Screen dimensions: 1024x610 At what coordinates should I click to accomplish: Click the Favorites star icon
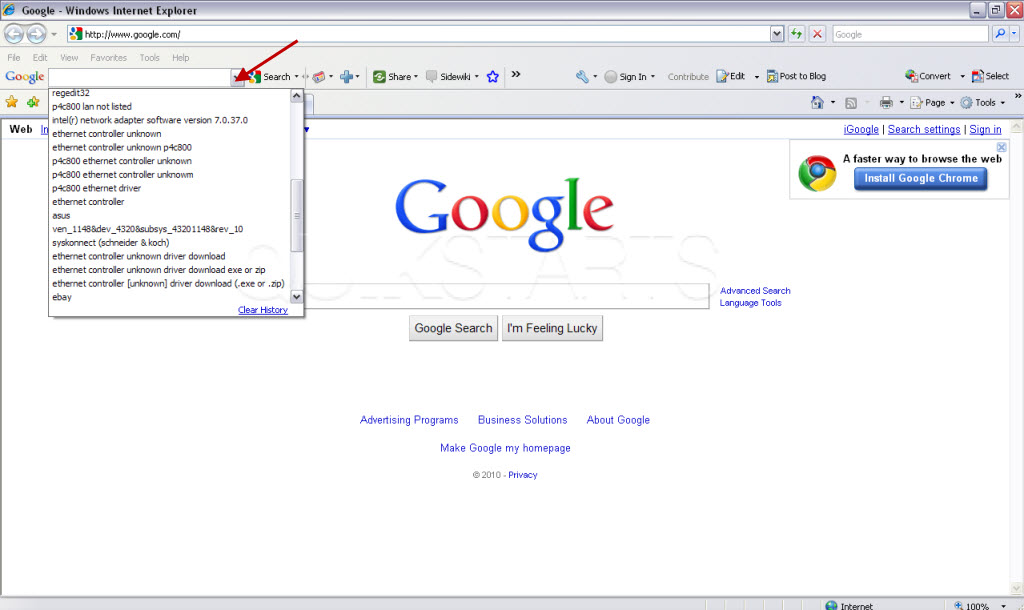pos(12,102)
